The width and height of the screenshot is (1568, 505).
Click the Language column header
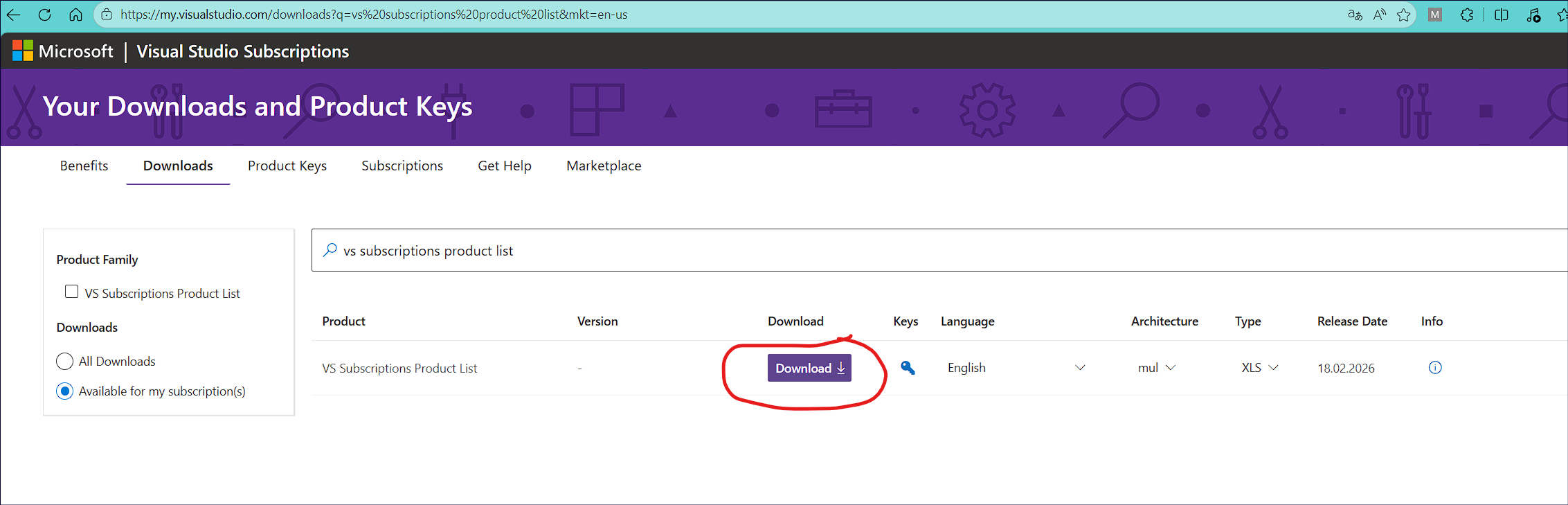pos(967,321)
